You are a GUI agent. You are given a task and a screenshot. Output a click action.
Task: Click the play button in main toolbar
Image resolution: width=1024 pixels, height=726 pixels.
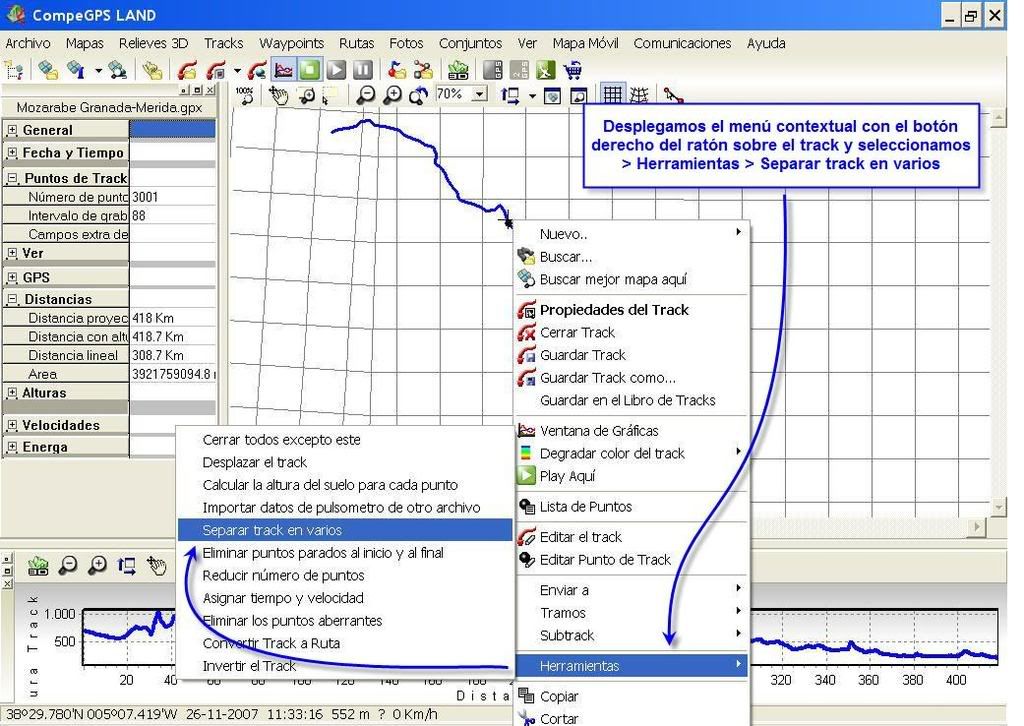(x=336, y=70)
